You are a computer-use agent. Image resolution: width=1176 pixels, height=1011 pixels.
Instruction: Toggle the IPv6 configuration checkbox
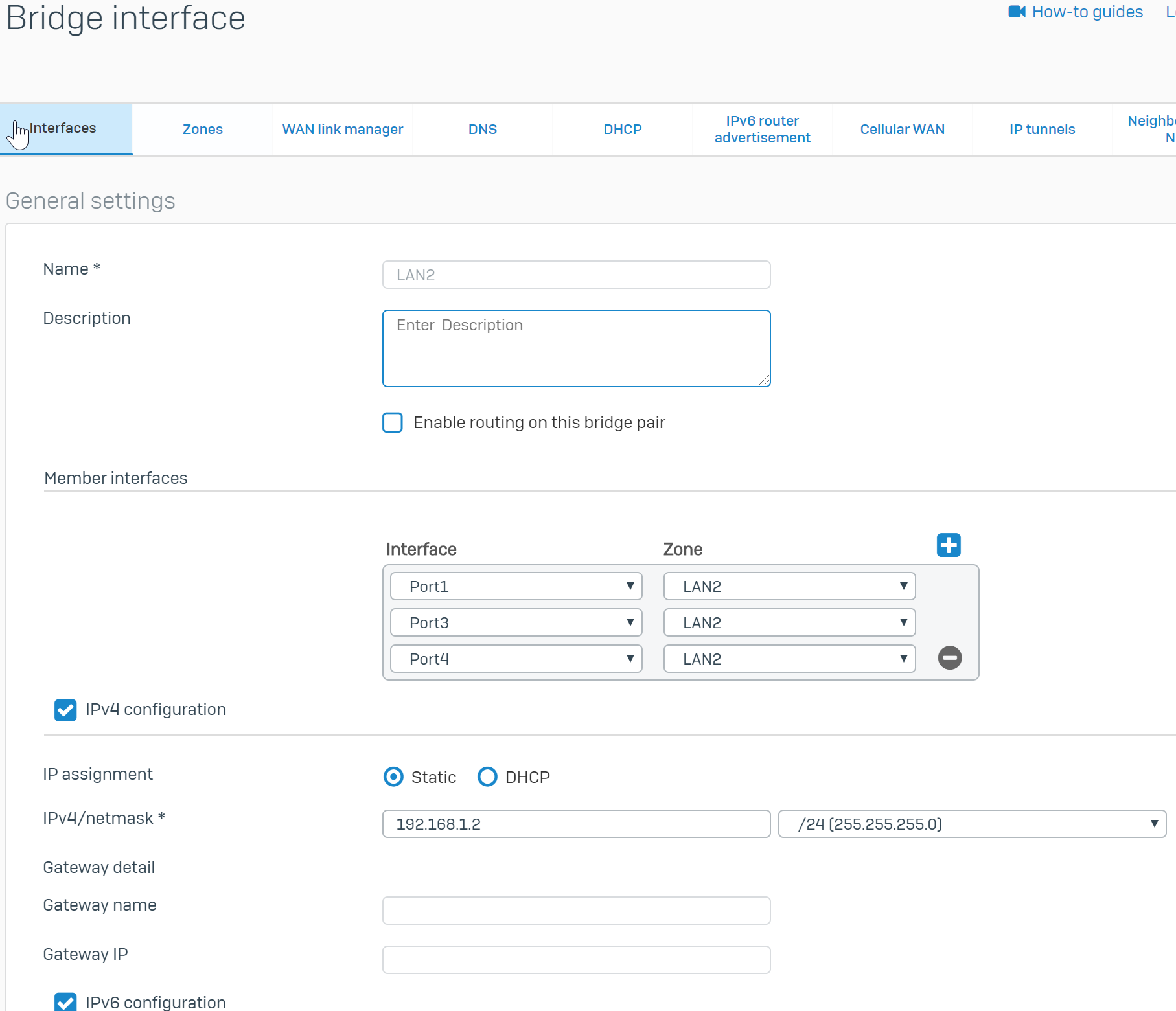pos(65,1002)
